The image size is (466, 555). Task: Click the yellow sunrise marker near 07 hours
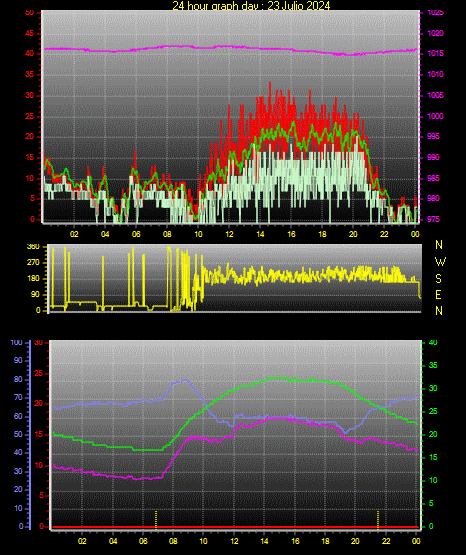156,520
